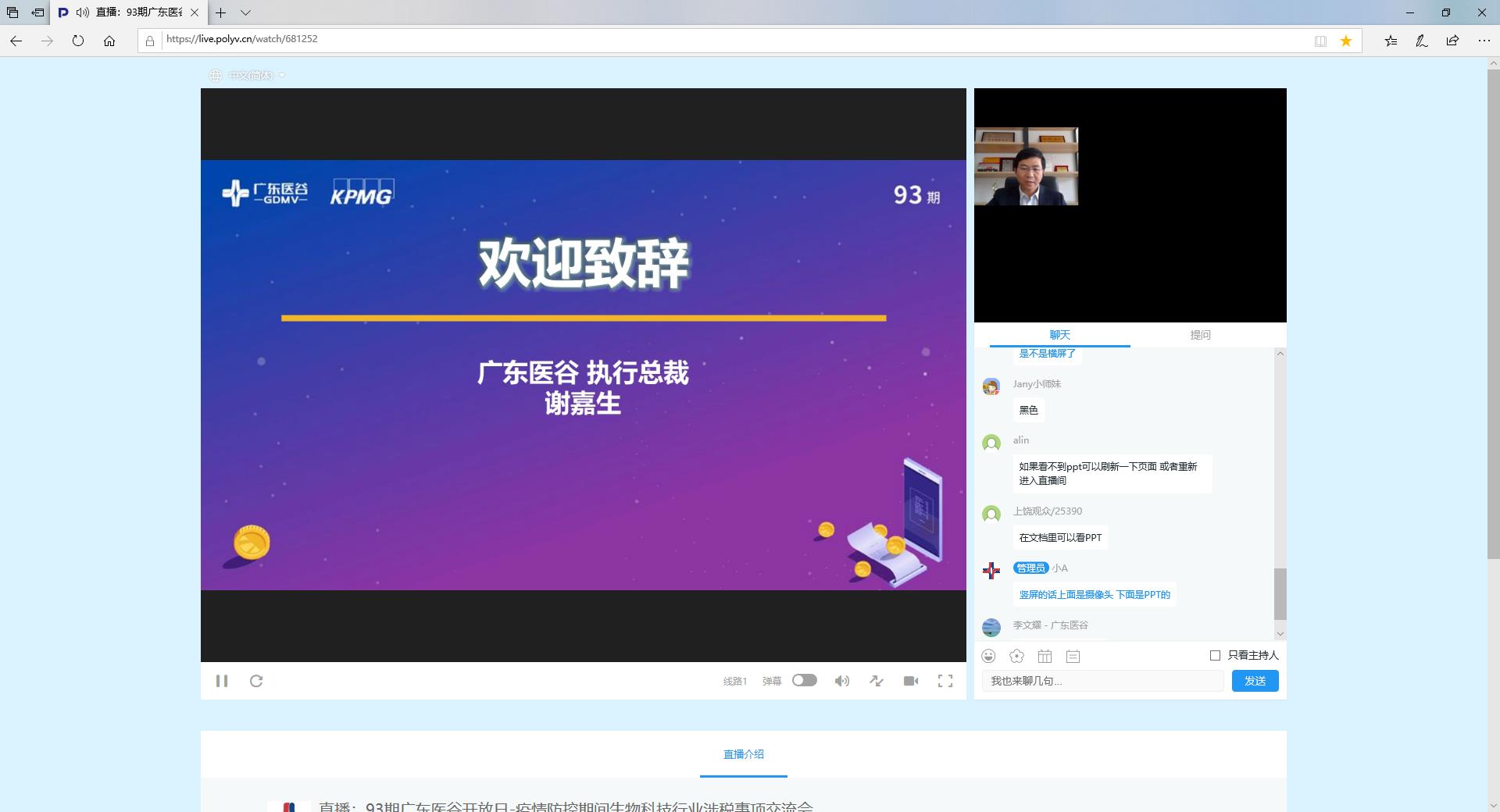Click the flower gift icon in chat
1500x812 pixels.
[x=1016, y=656]
